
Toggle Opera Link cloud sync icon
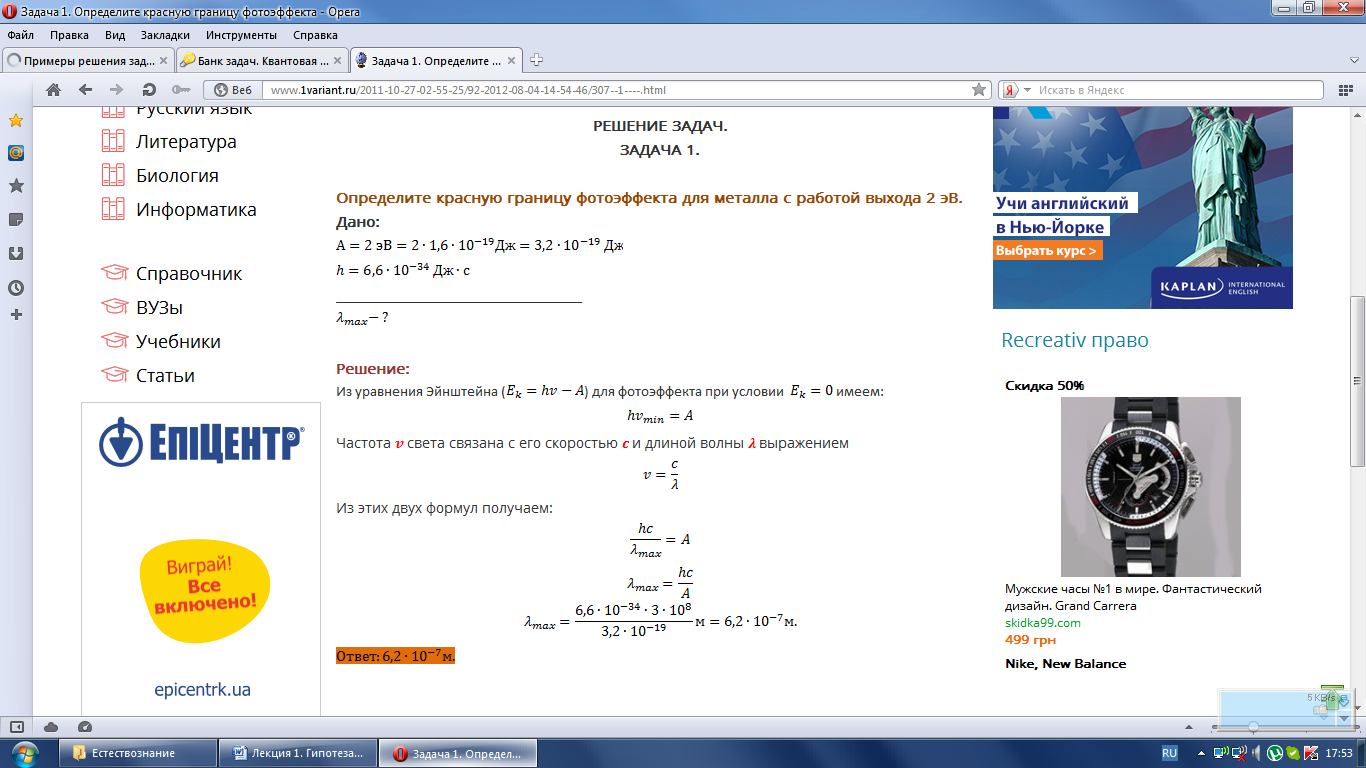(50, 727)
